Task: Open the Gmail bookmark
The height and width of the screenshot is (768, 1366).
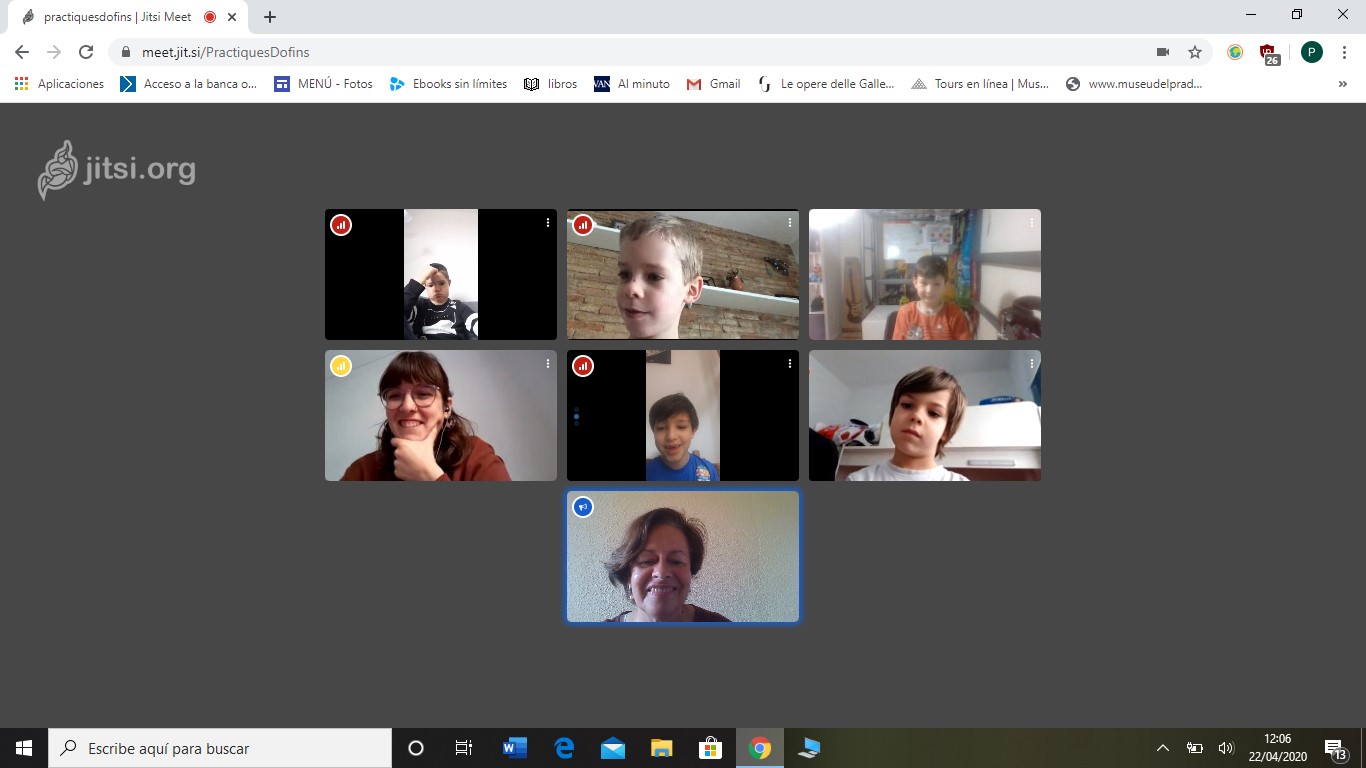Action: click(x=713, y=84)
